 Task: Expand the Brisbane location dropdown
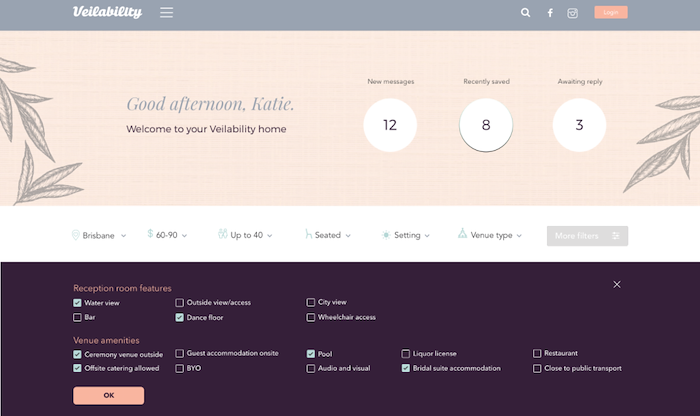pos(100,235)
